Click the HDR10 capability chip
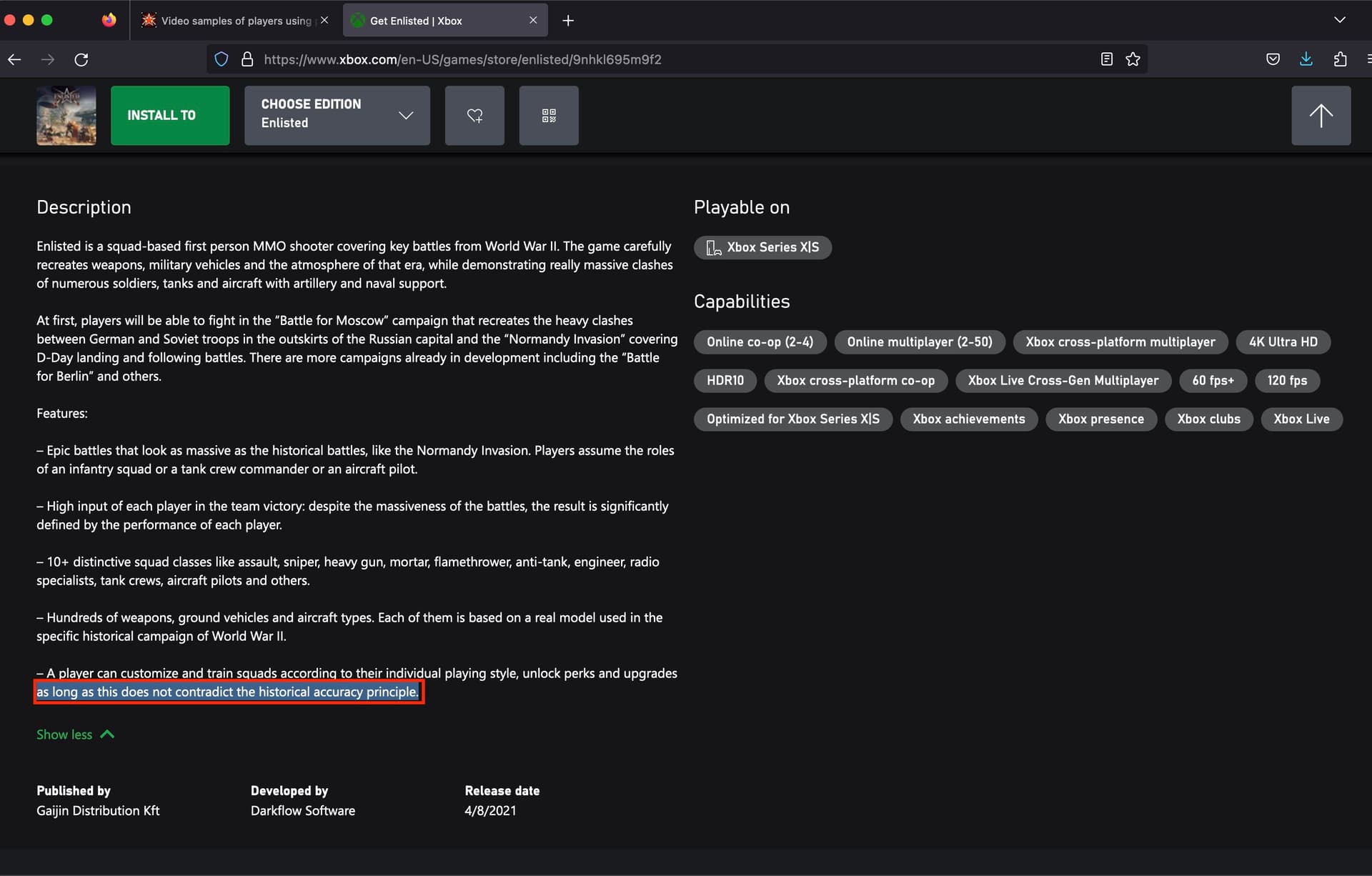 725,380
